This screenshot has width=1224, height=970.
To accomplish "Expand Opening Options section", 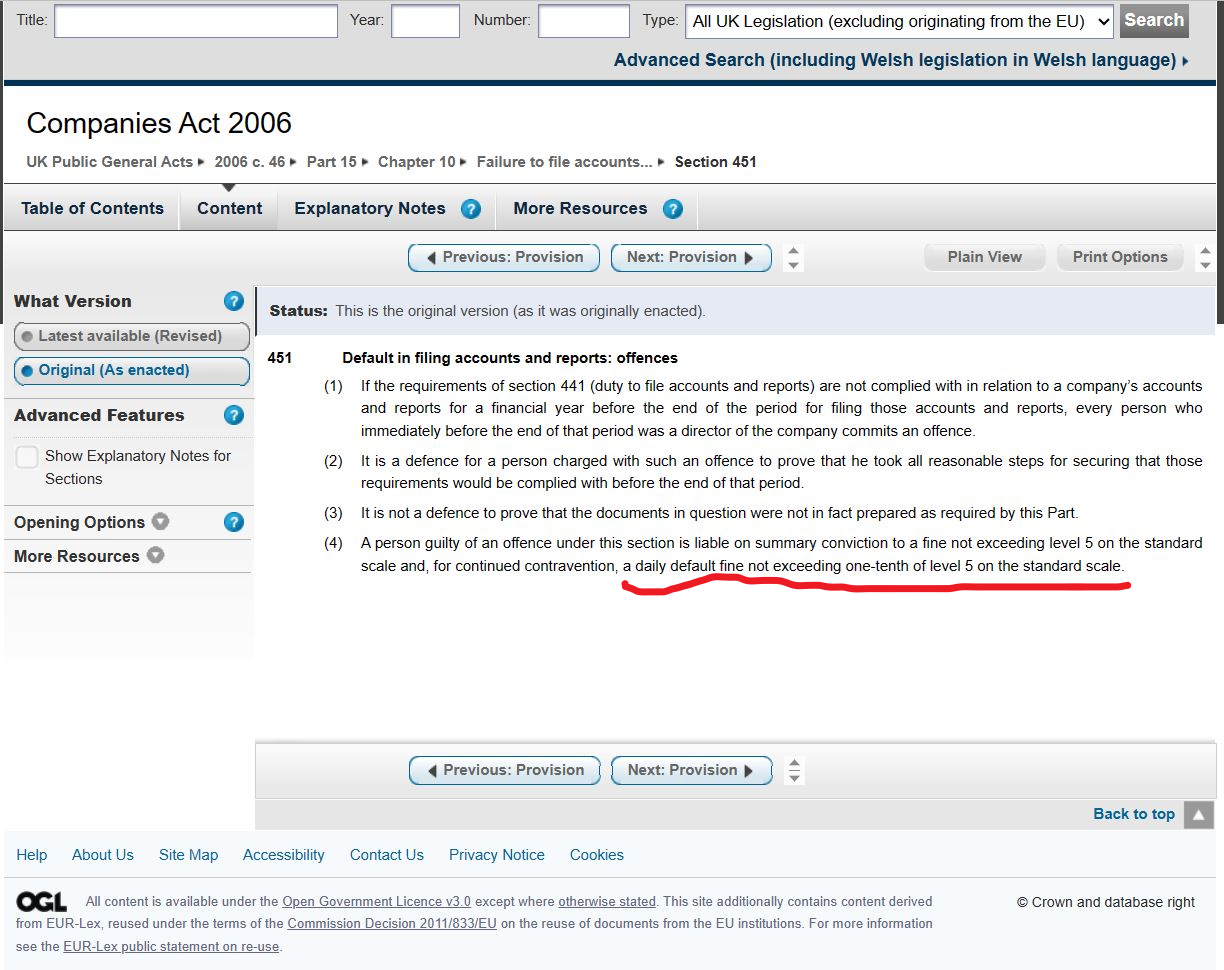I will click(91, 522).
